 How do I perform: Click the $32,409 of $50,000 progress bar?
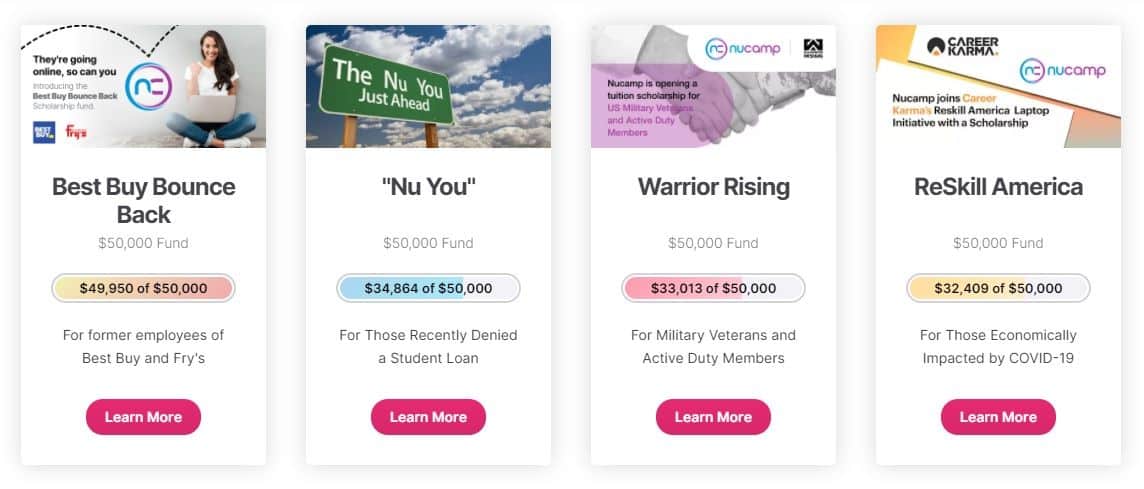998,288
